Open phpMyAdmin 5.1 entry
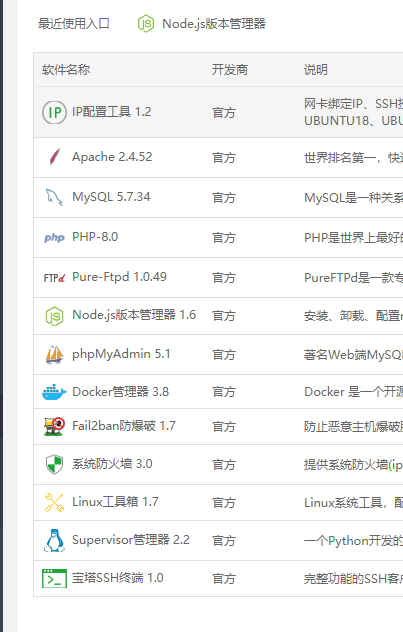This screenshot has height=632, width=403. pos(121,354)
